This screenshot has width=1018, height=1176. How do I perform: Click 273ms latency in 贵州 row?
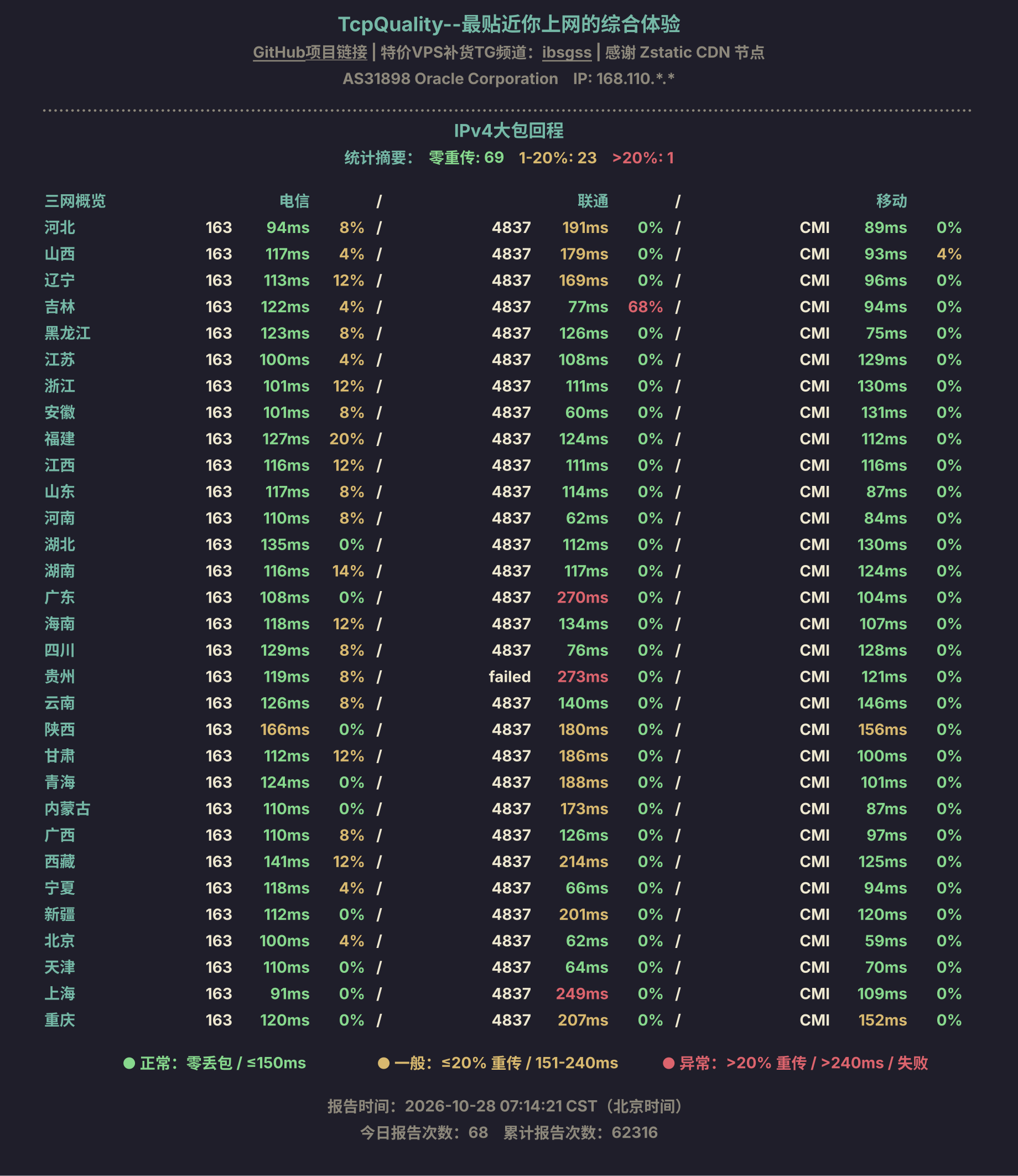click(582, 677)
